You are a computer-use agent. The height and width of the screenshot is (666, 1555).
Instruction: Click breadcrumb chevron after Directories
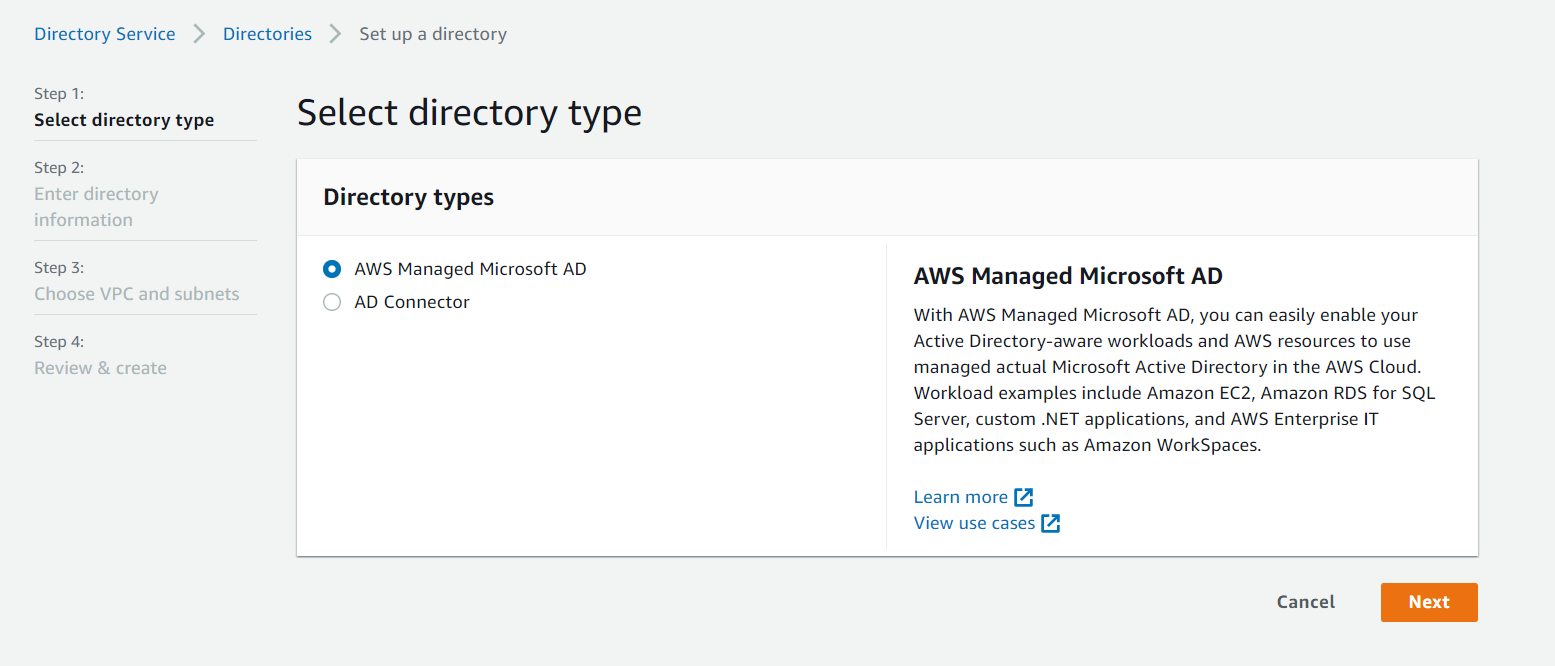coord(336,34)
